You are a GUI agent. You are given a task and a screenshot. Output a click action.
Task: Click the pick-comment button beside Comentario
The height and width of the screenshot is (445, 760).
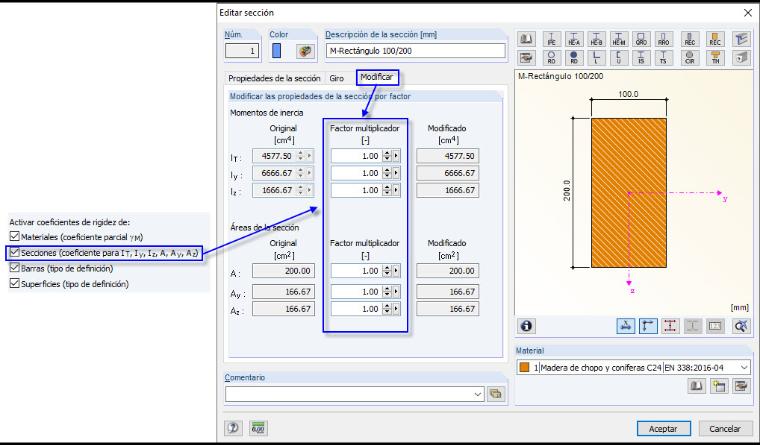coord(495,394)
